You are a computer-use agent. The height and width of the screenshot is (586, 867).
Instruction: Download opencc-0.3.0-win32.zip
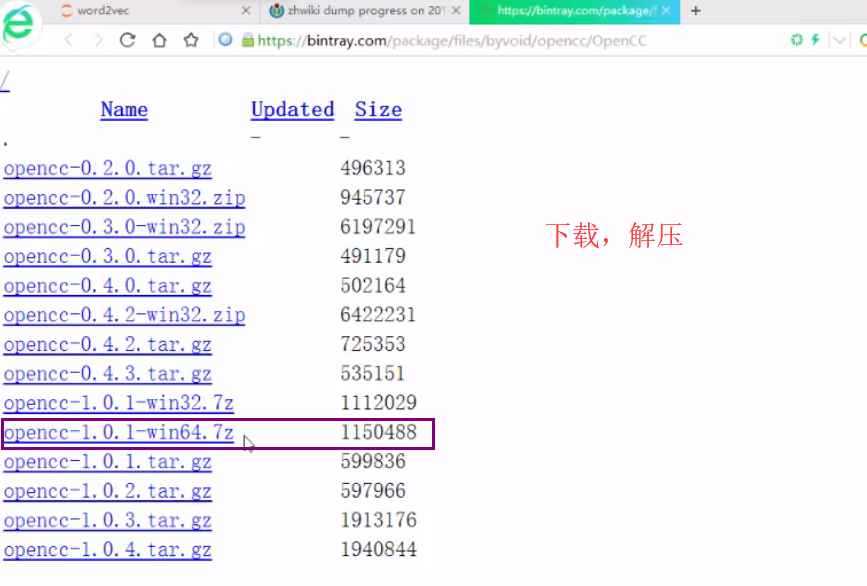point(124,227)
